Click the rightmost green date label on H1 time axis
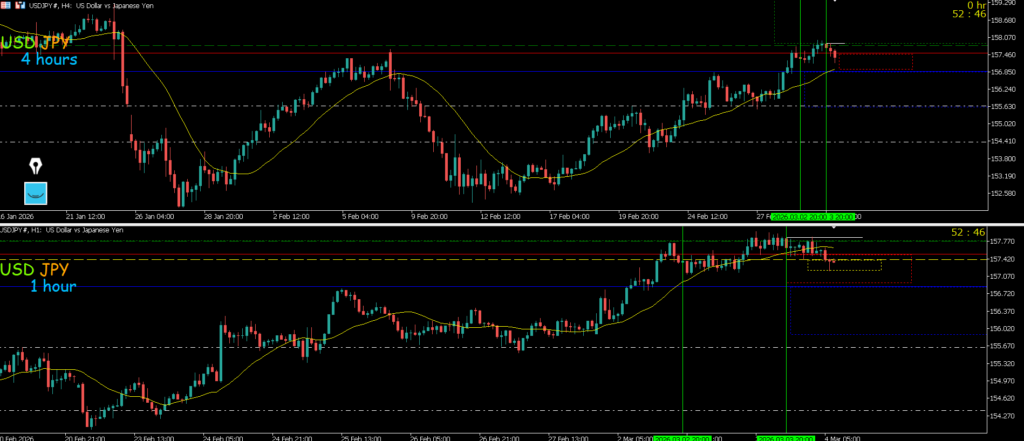Viewport: 1024px width, 441px height. pos(788,437)
